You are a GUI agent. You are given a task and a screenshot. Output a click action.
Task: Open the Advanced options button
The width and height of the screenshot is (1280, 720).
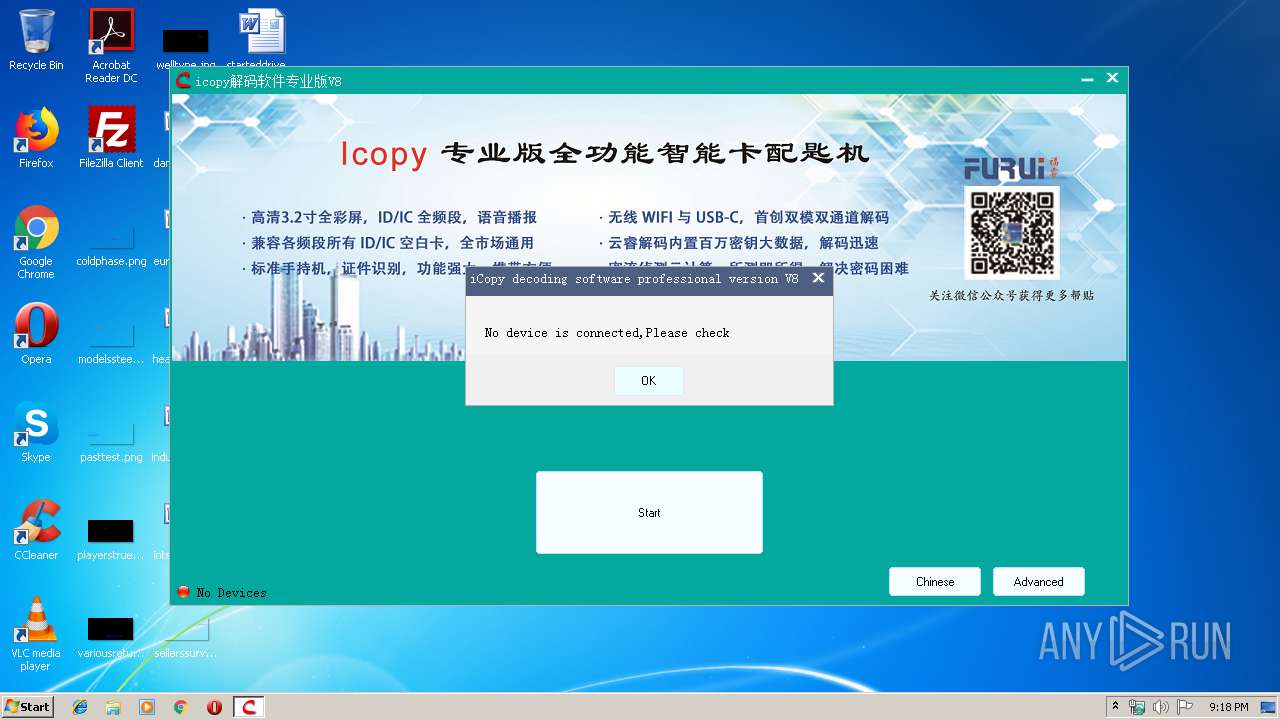point(1038,581)
